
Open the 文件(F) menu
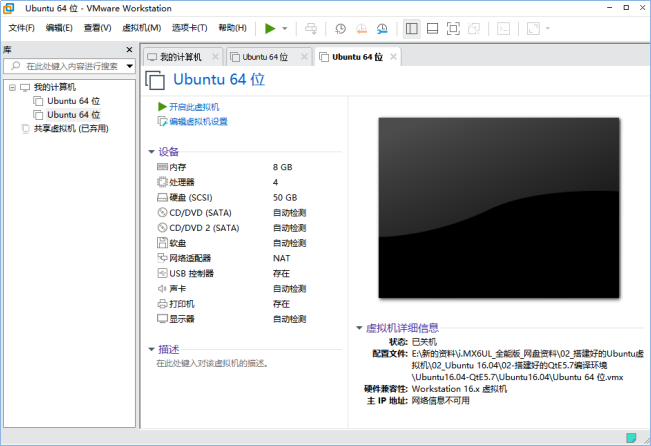[x=22, y=28]
